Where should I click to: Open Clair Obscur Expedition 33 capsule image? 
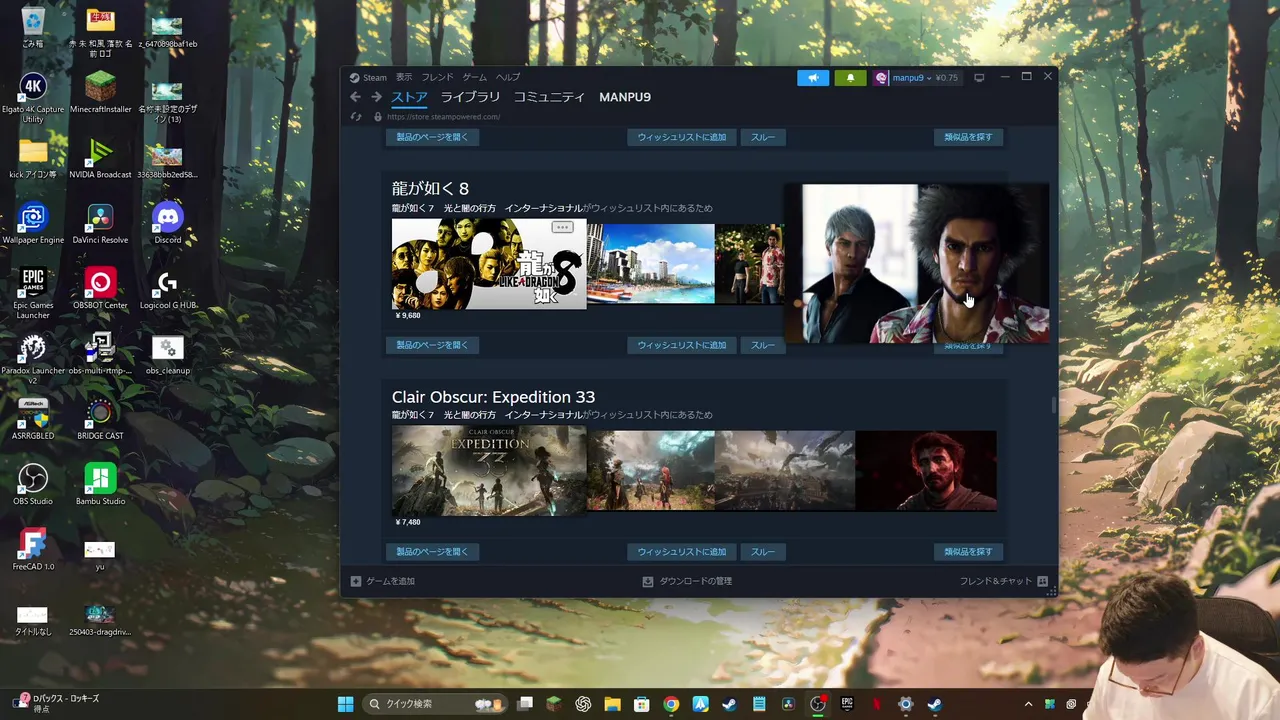[489, 471]
